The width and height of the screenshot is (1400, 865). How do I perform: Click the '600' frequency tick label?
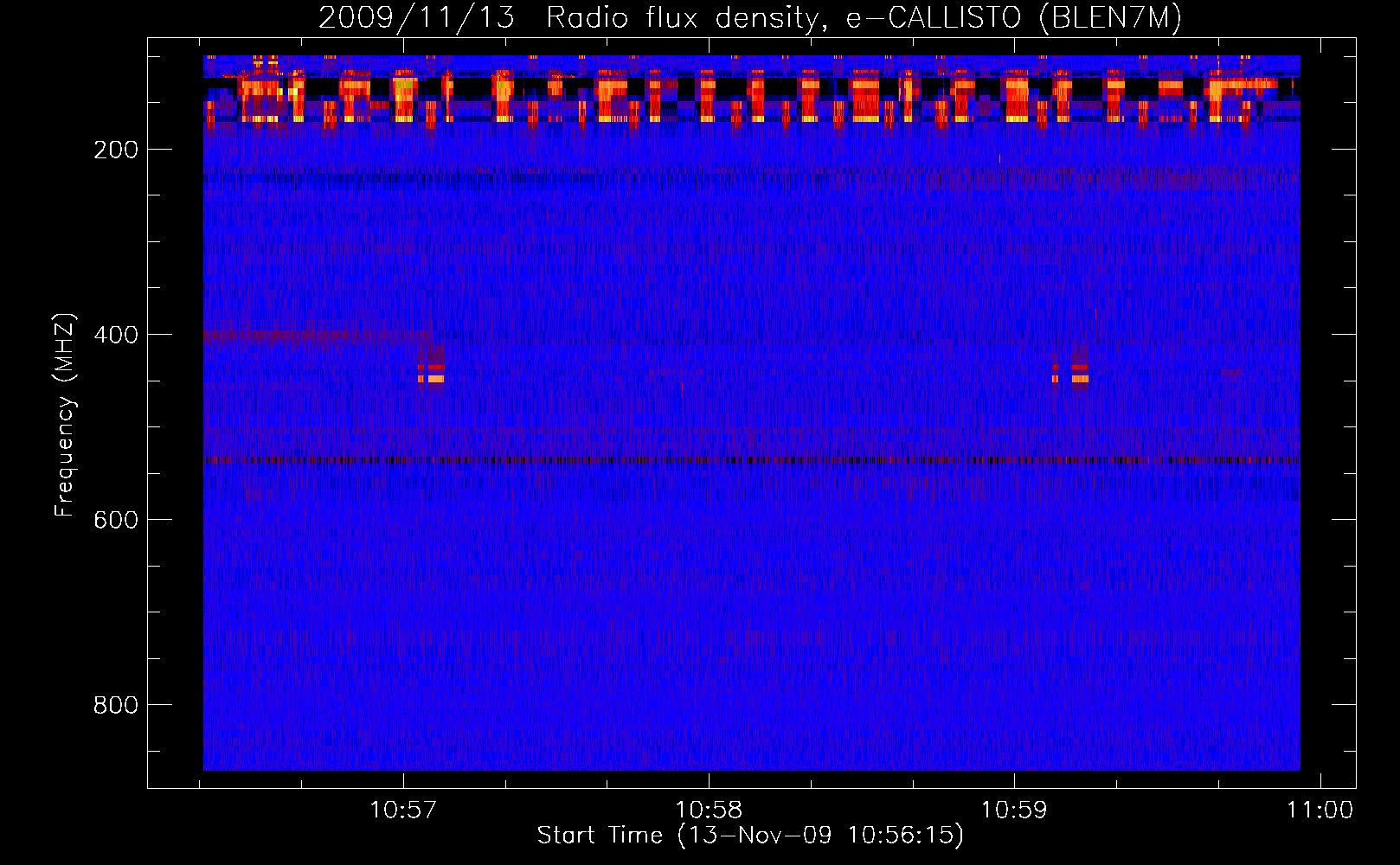pyautogui.click(x=116, y=520)
